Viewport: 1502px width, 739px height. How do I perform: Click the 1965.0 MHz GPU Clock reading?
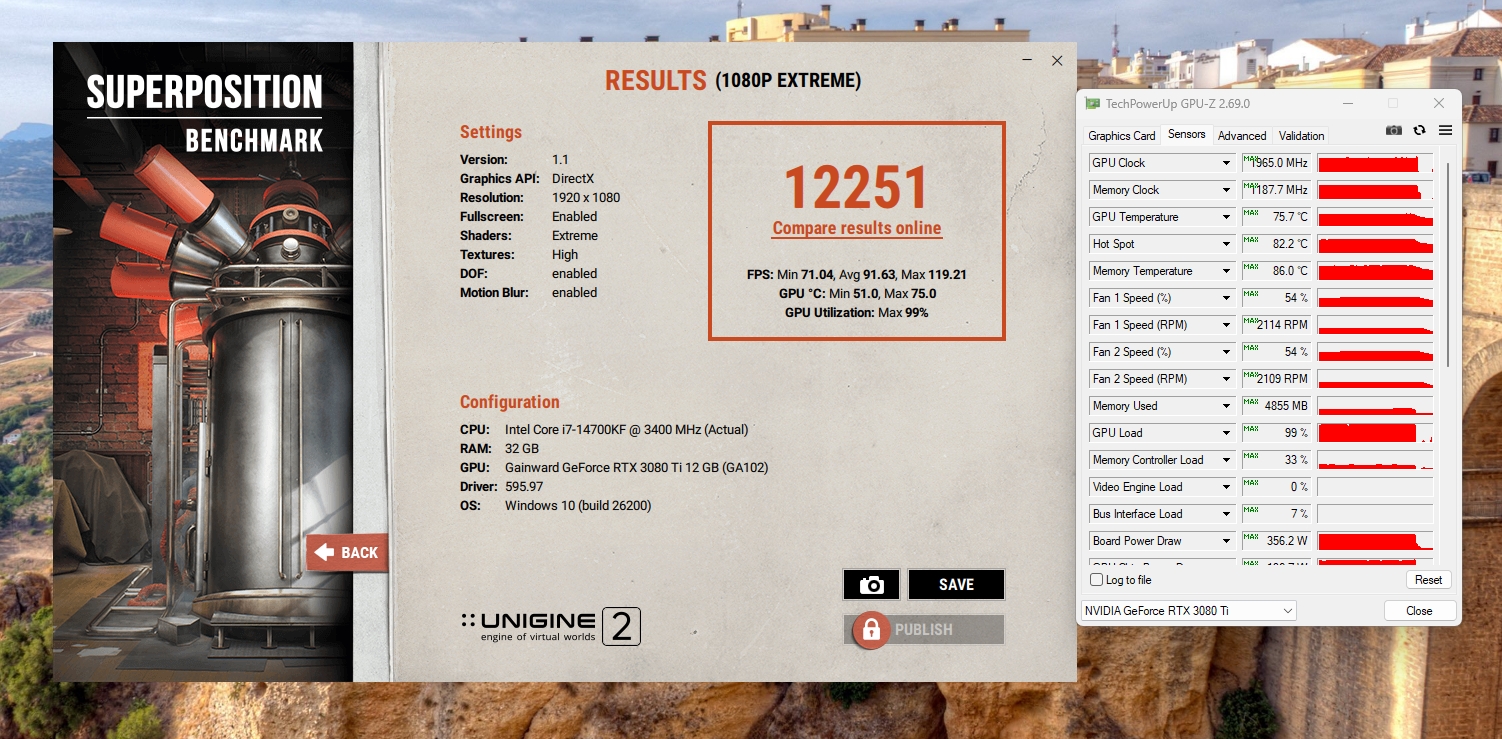(1277, 163)
